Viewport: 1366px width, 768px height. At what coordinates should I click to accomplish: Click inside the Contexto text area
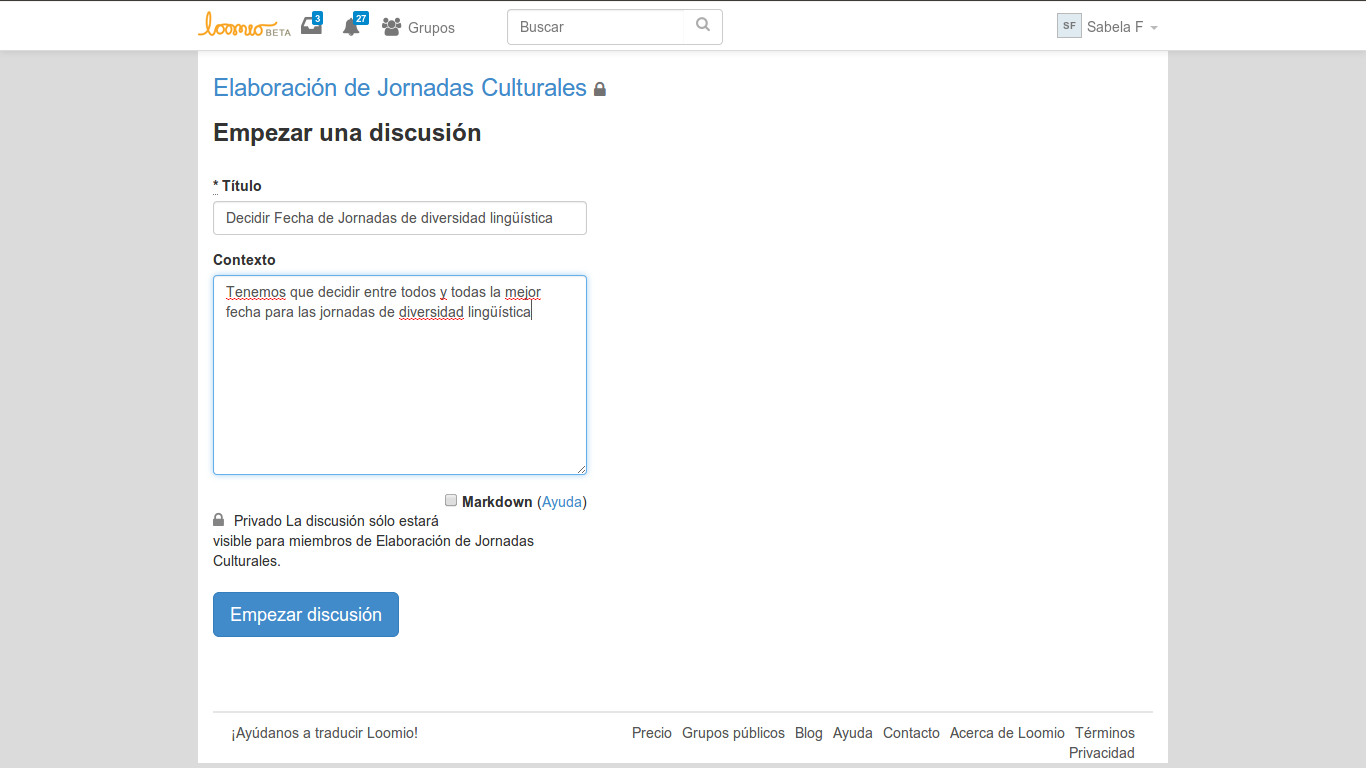click(400, 390)
